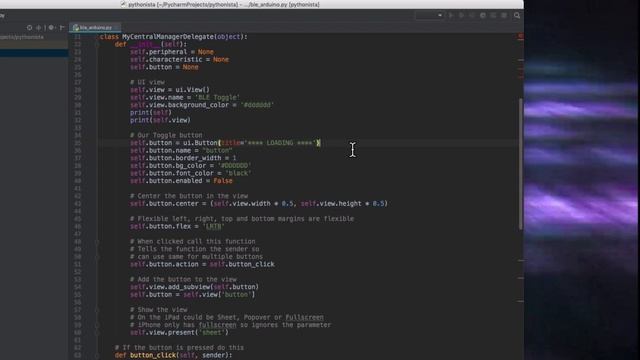Click the 'def button_click' method definition

pos(173,356)
